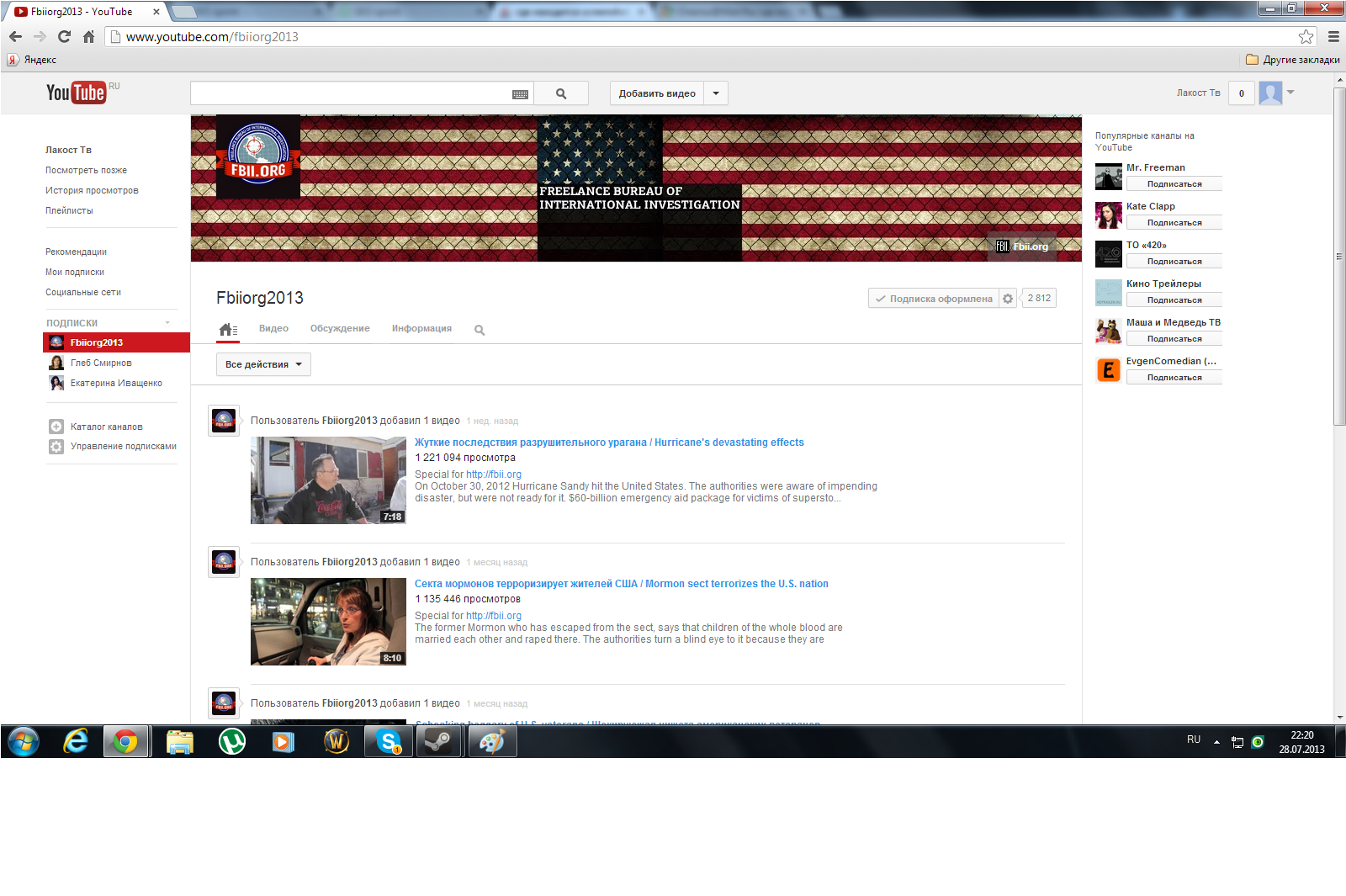Open История просмотров in the sidebar

tap(92, 190)
